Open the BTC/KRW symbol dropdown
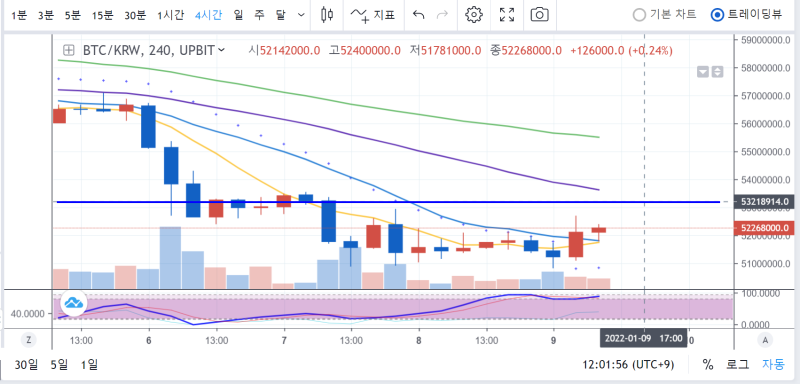800x384 pixels. click(x=154, y=50)
